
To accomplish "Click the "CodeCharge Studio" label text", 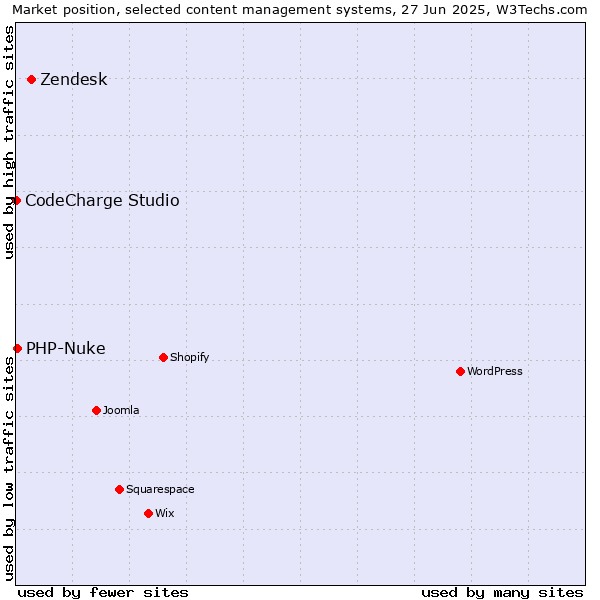I will pyautogui.click(x=102, y=201).
